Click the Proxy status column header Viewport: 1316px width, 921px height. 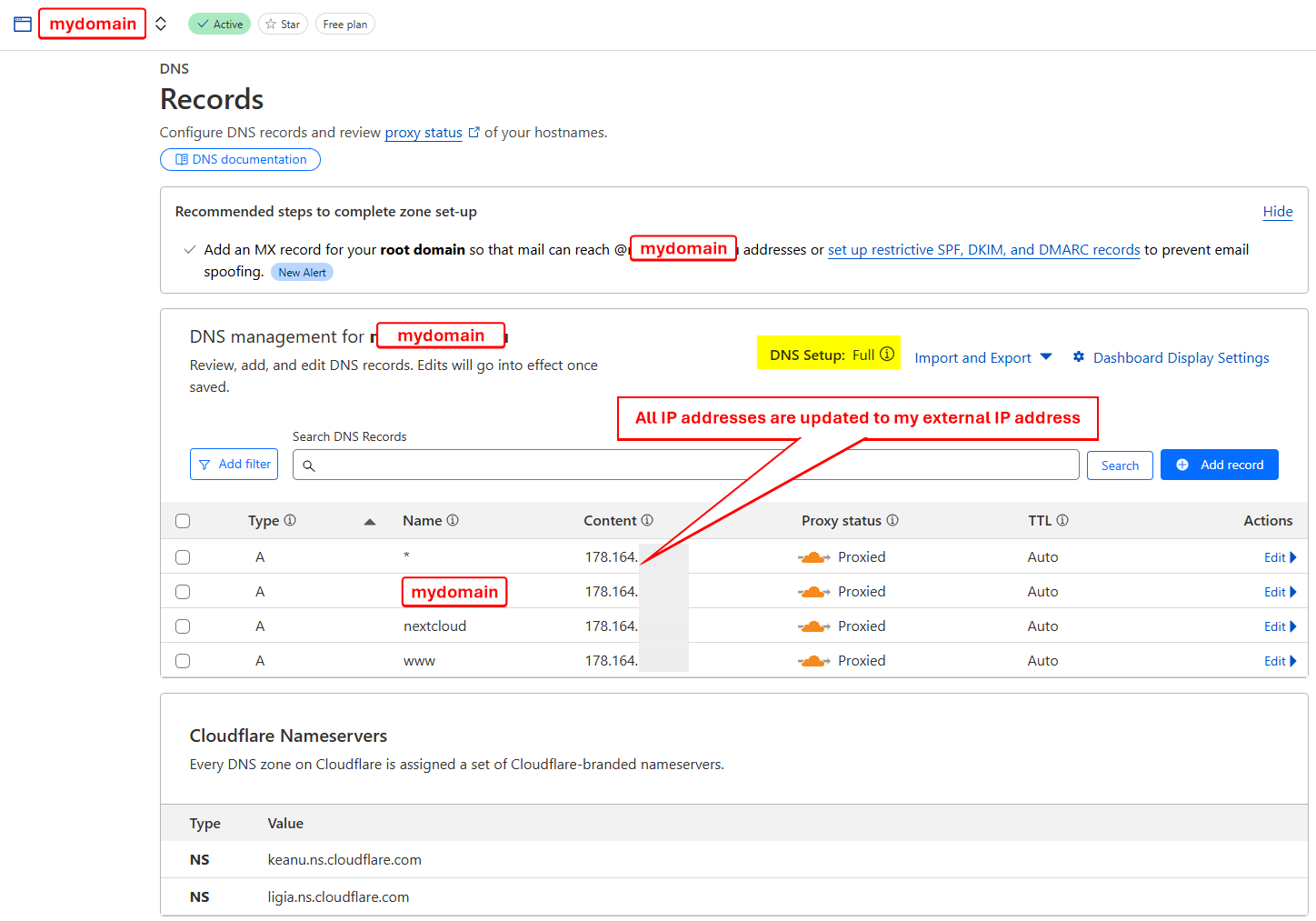842,521
